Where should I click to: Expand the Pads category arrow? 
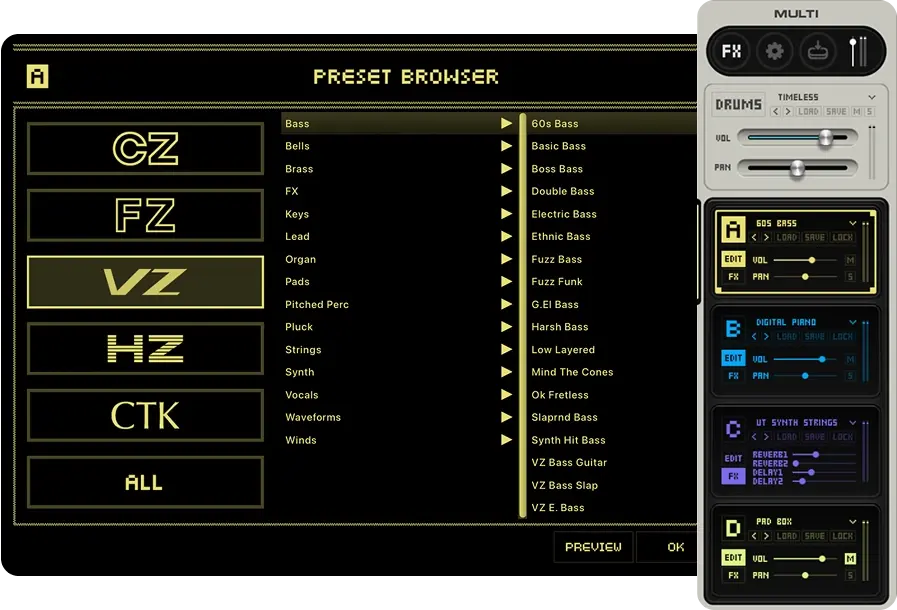[x=507, y=282]
